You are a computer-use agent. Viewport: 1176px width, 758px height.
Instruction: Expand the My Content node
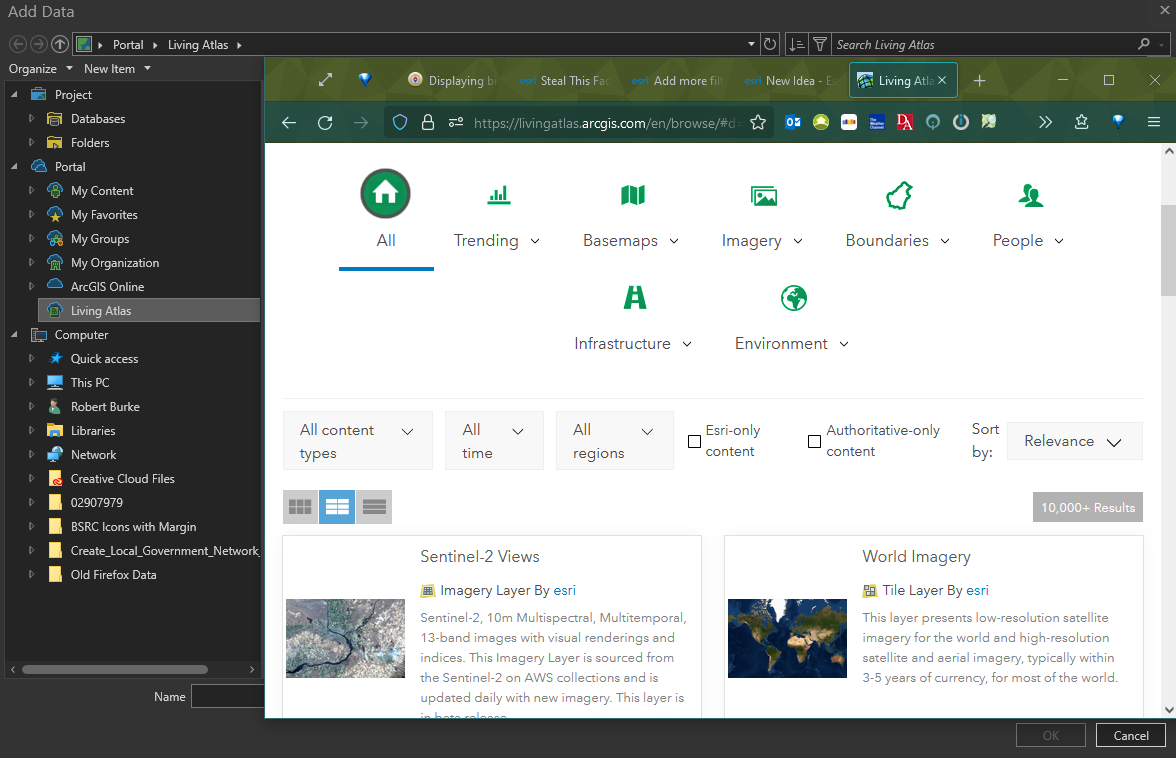click(x=31, y=190)
